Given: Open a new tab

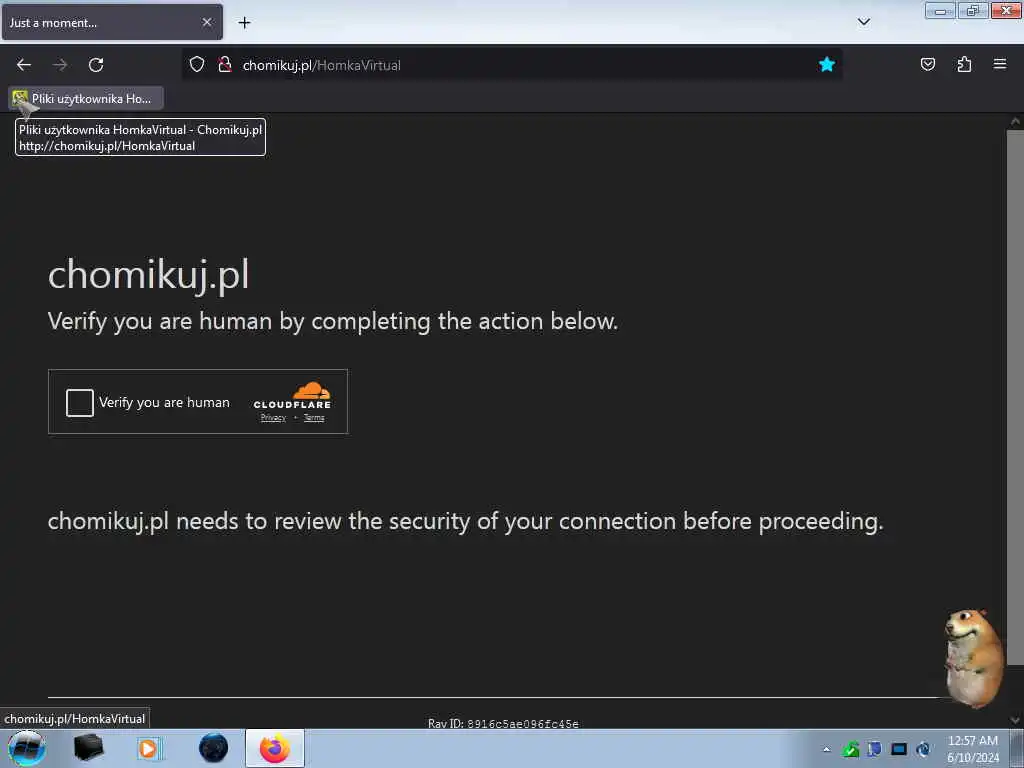Looking at the screenshot, I should point(244,23).
